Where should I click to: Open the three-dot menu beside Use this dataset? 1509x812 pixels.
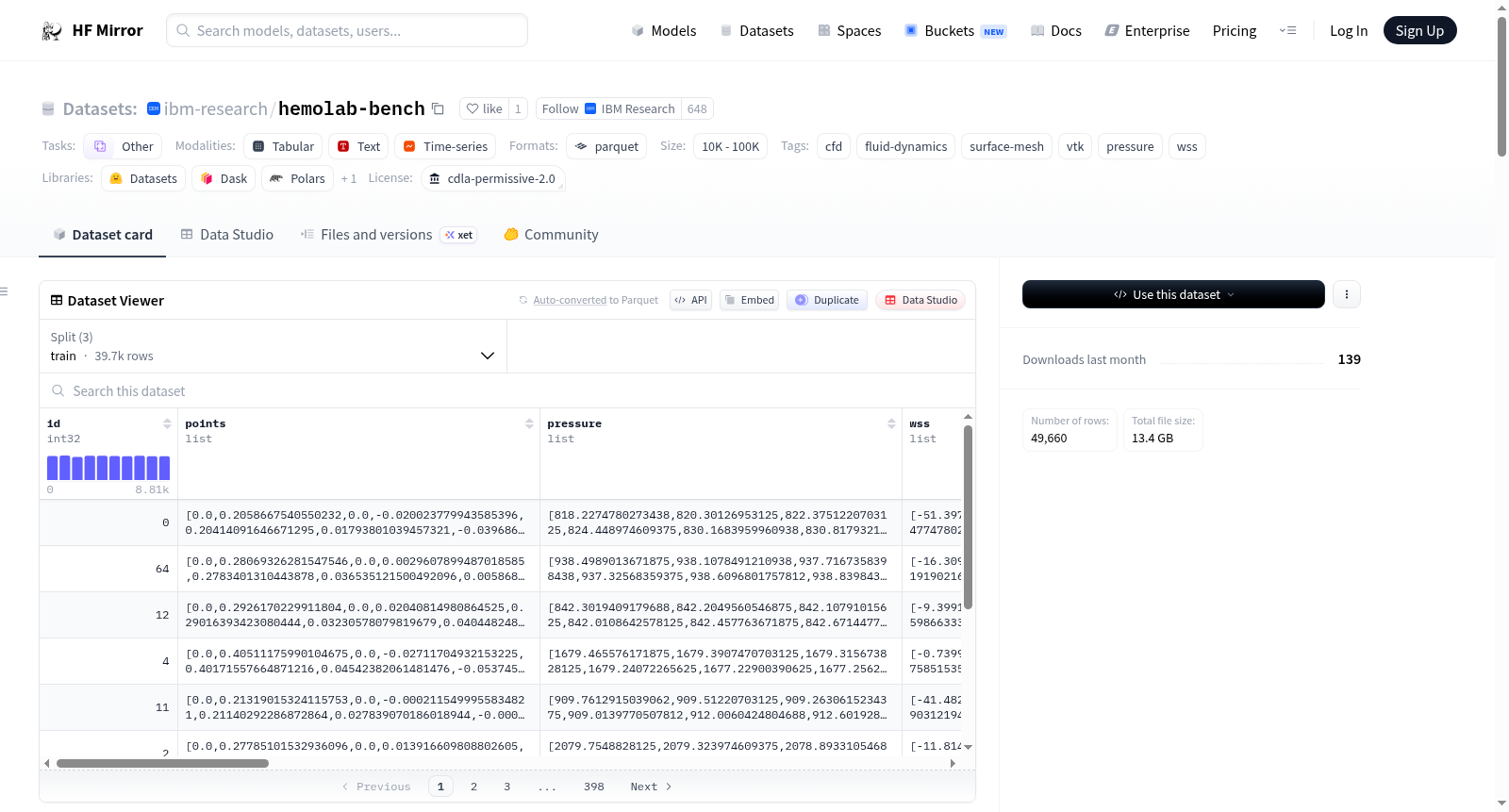tap(1347, 294)
